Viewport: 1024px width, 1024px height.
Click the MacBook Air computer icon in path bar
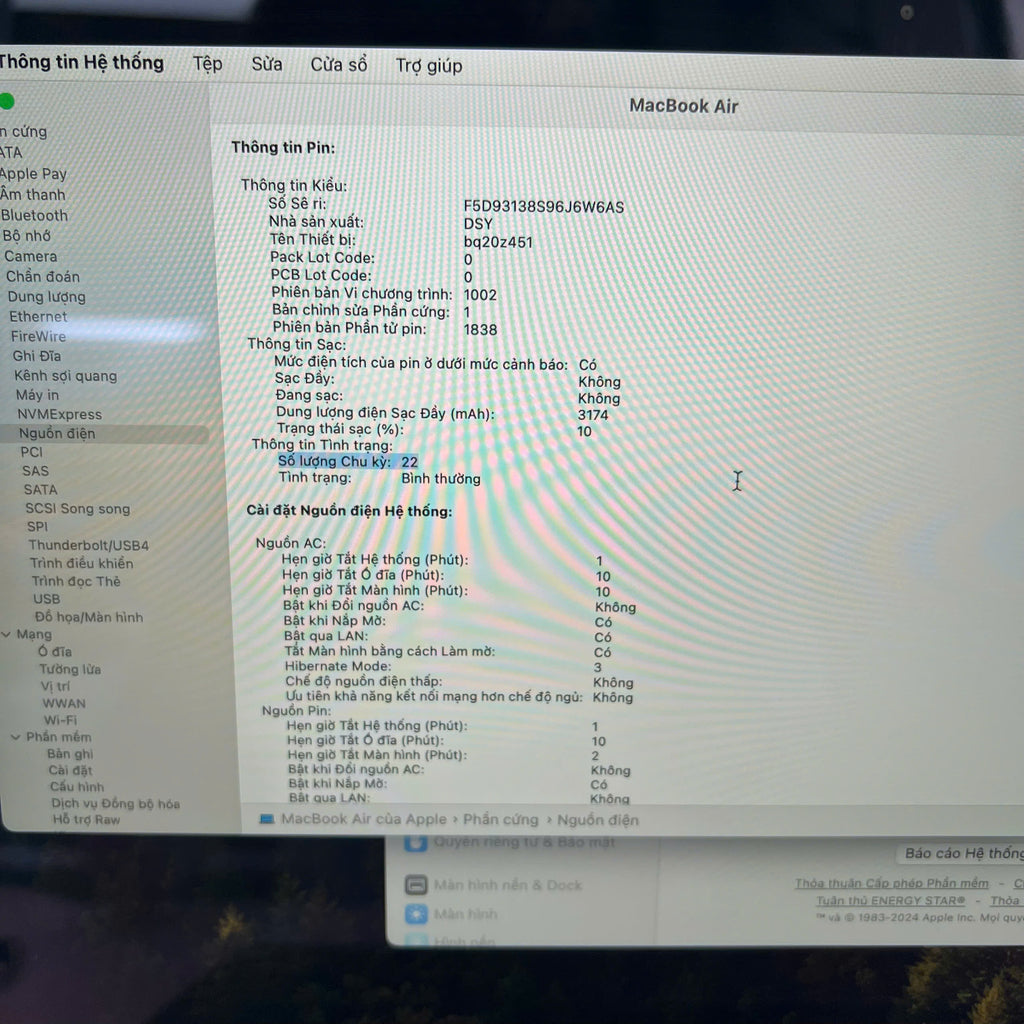point(266,819)
